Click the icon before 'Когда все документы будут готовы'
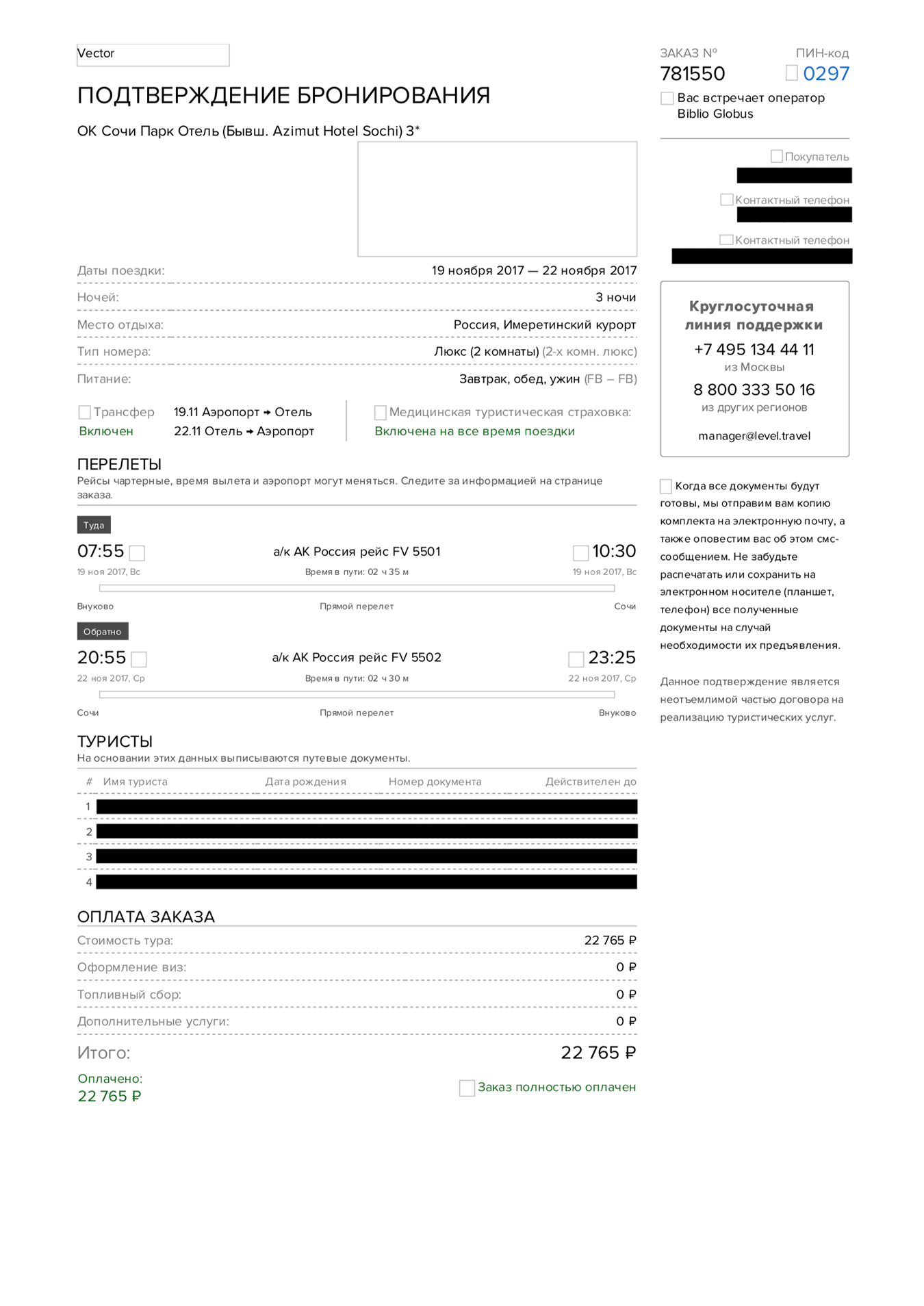Screen dimensions: 924x1306 coord(666,486)
